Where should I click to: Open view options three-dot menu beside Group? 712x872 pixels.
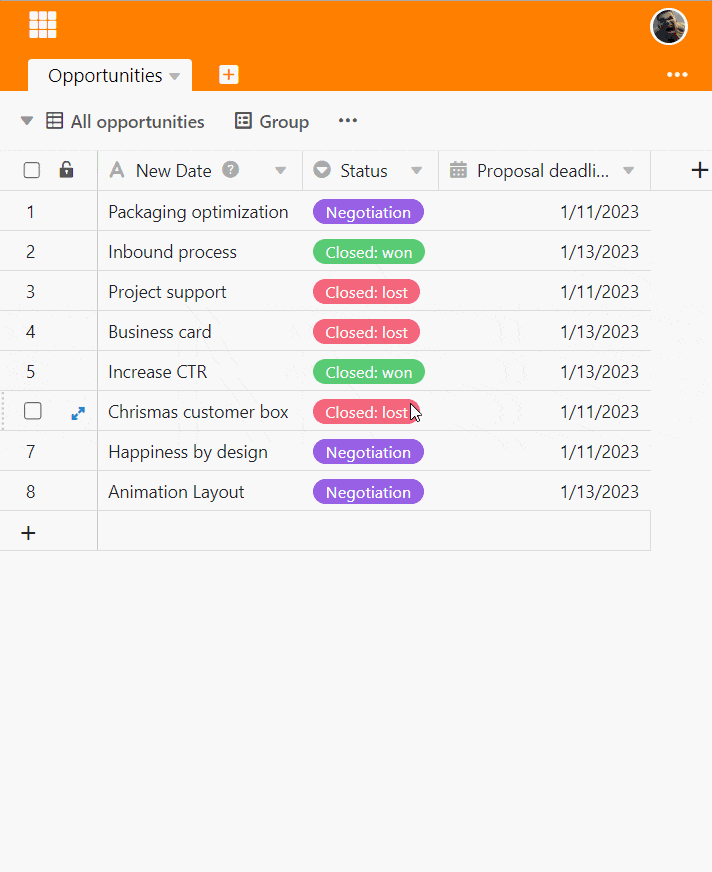347,121
